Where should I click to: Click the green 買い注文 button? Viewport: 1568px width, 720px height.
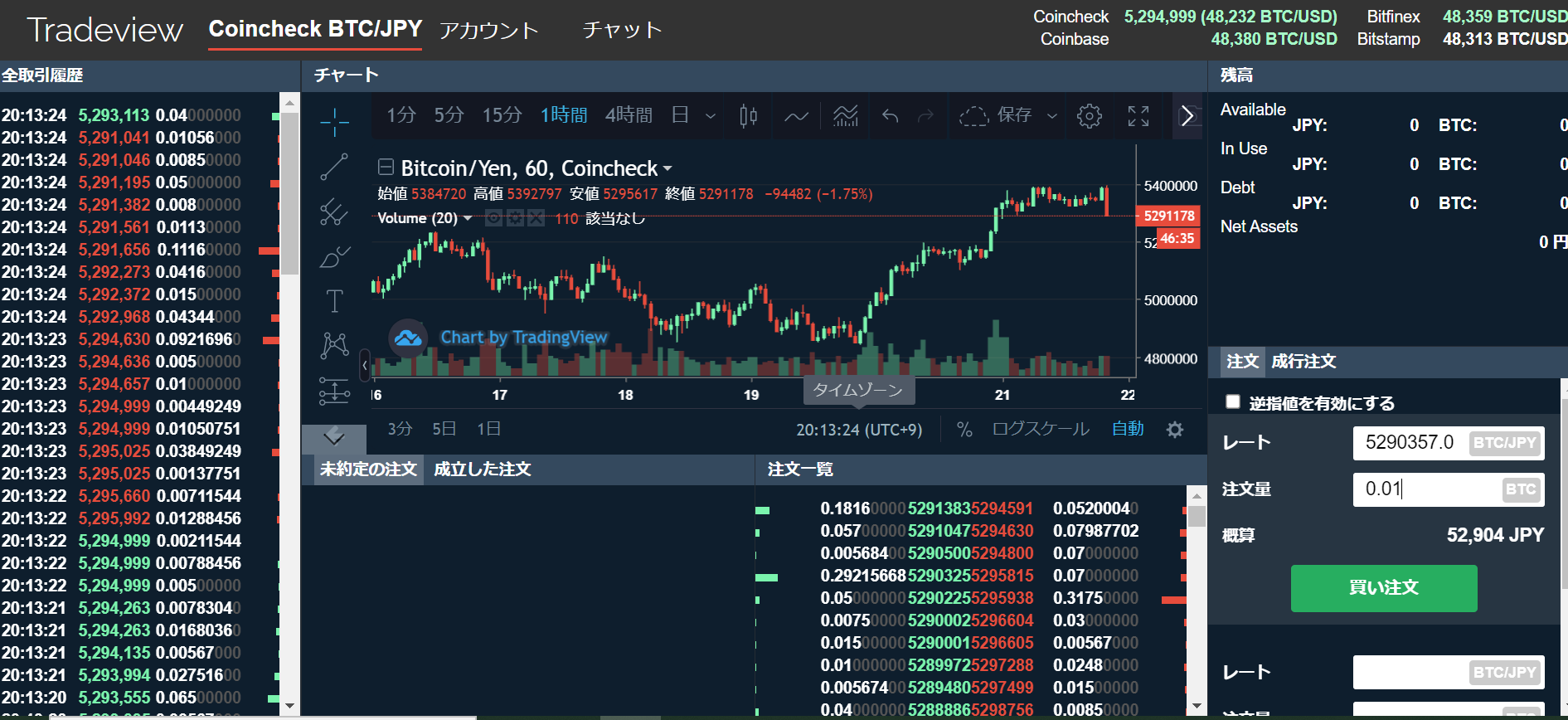pyautogui.click(x=1384, y=588)
